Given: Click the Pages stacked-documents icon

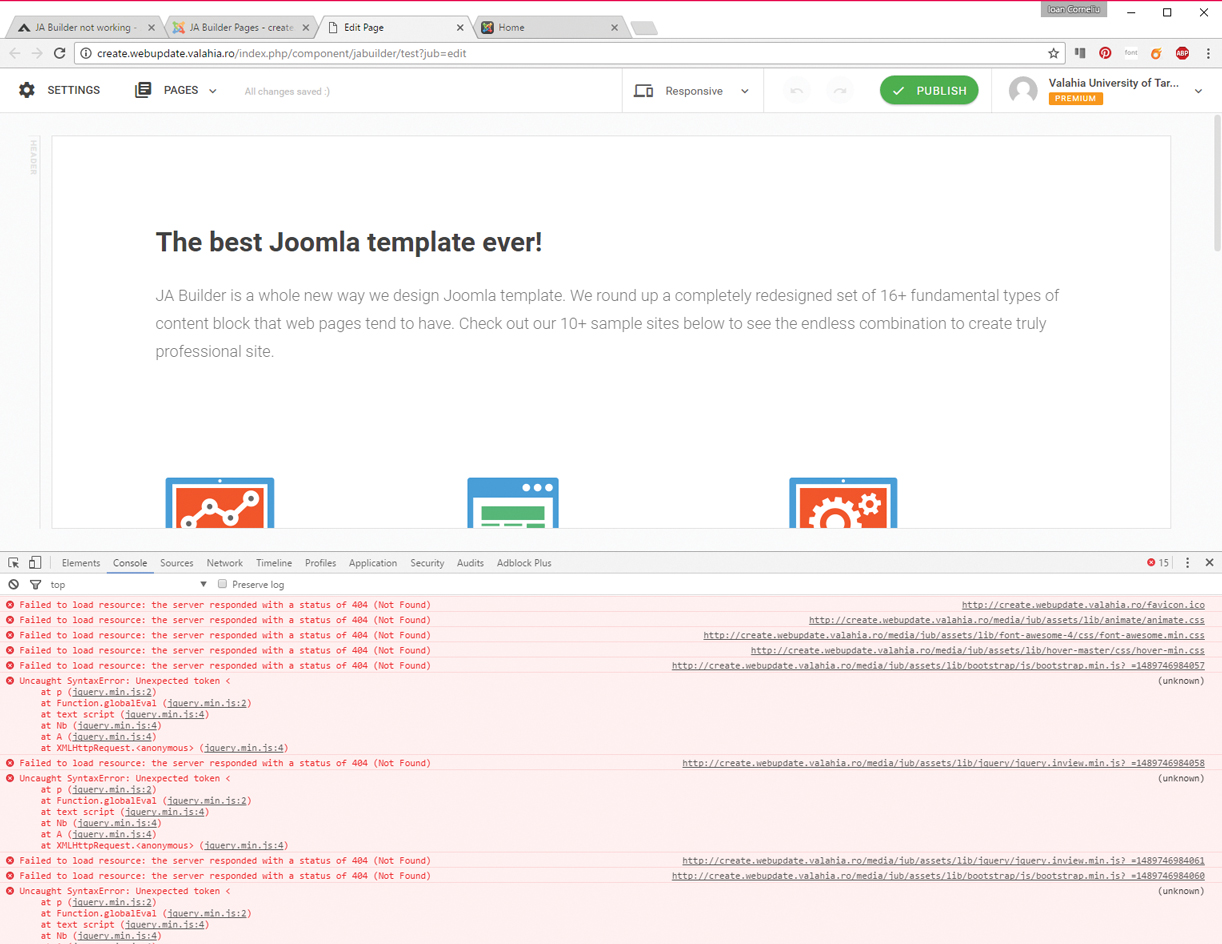Looking at the screenshot, I should 143,90.
